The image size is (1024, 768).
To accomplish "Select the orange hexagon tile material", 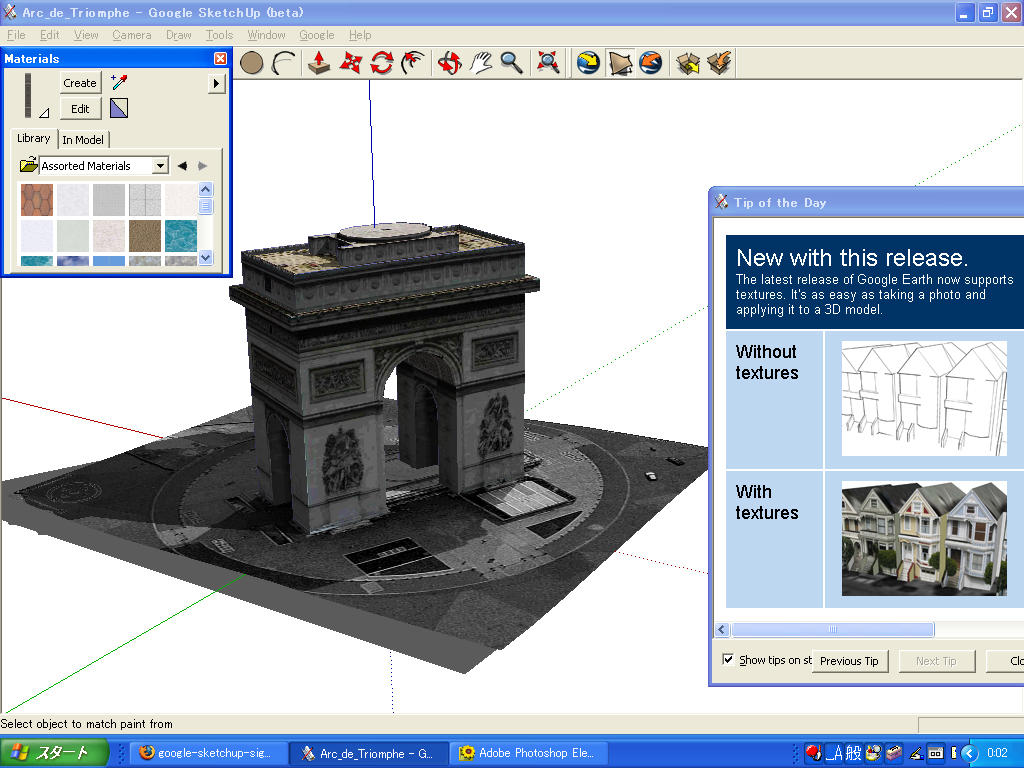I will click(x=37, y=200).
